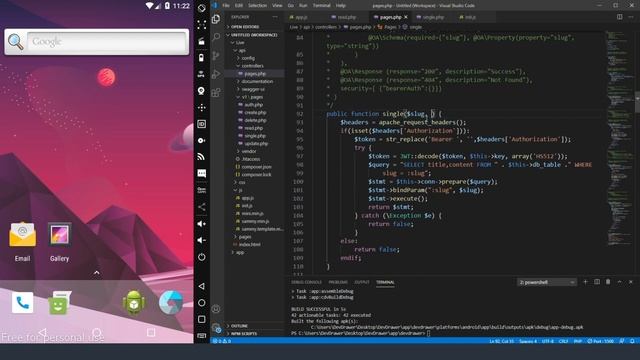
Task: Click Ln 92 cursor position in status bar
Action: tap(502, 341)
